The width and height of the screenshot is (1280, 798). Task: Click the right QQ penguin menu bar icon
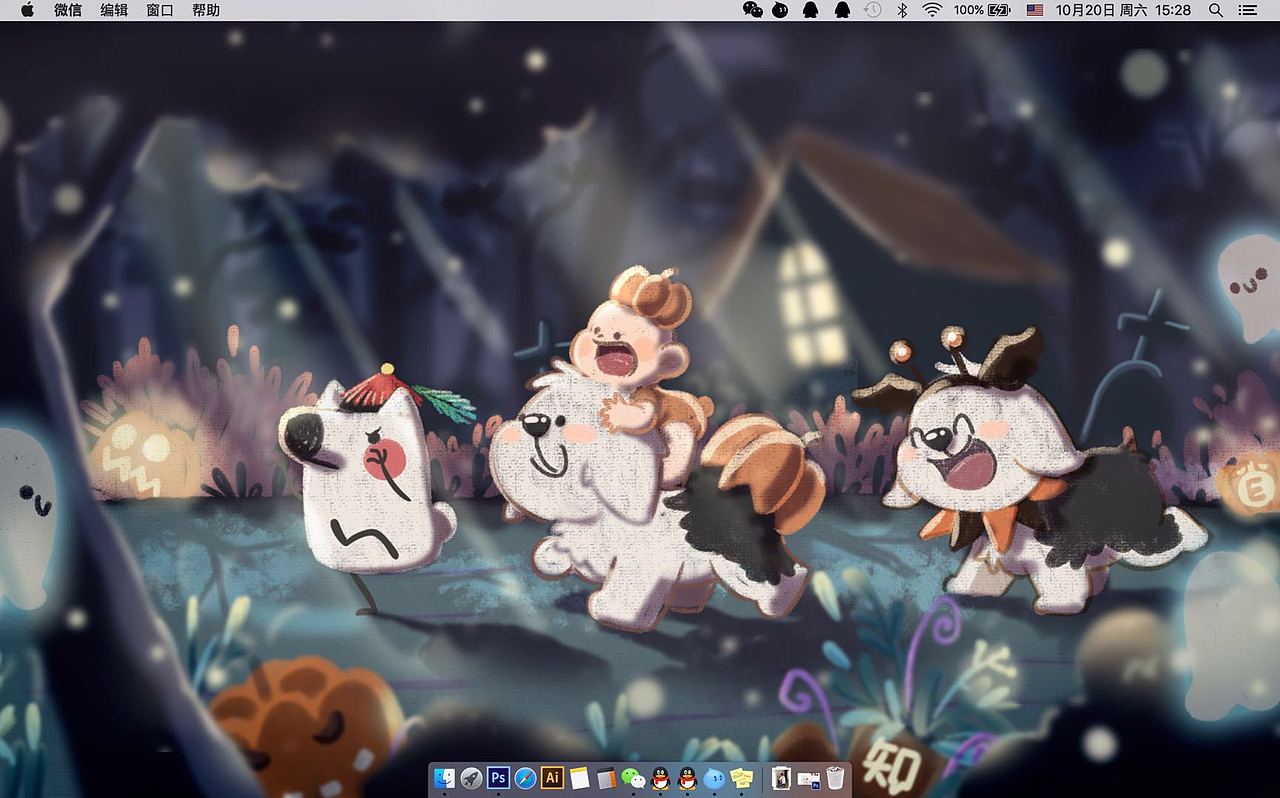[842, 10]
